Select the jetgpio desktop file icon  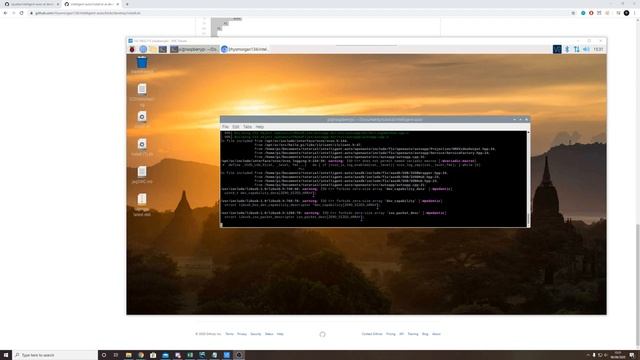click(142, 175)
